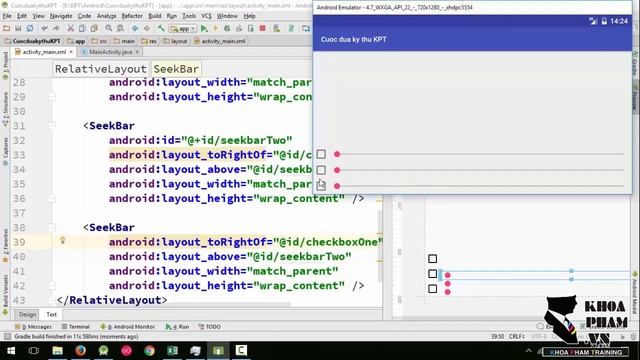Open Excel from the taskbar
Screen dimensions: 640x360
[172, 351]
